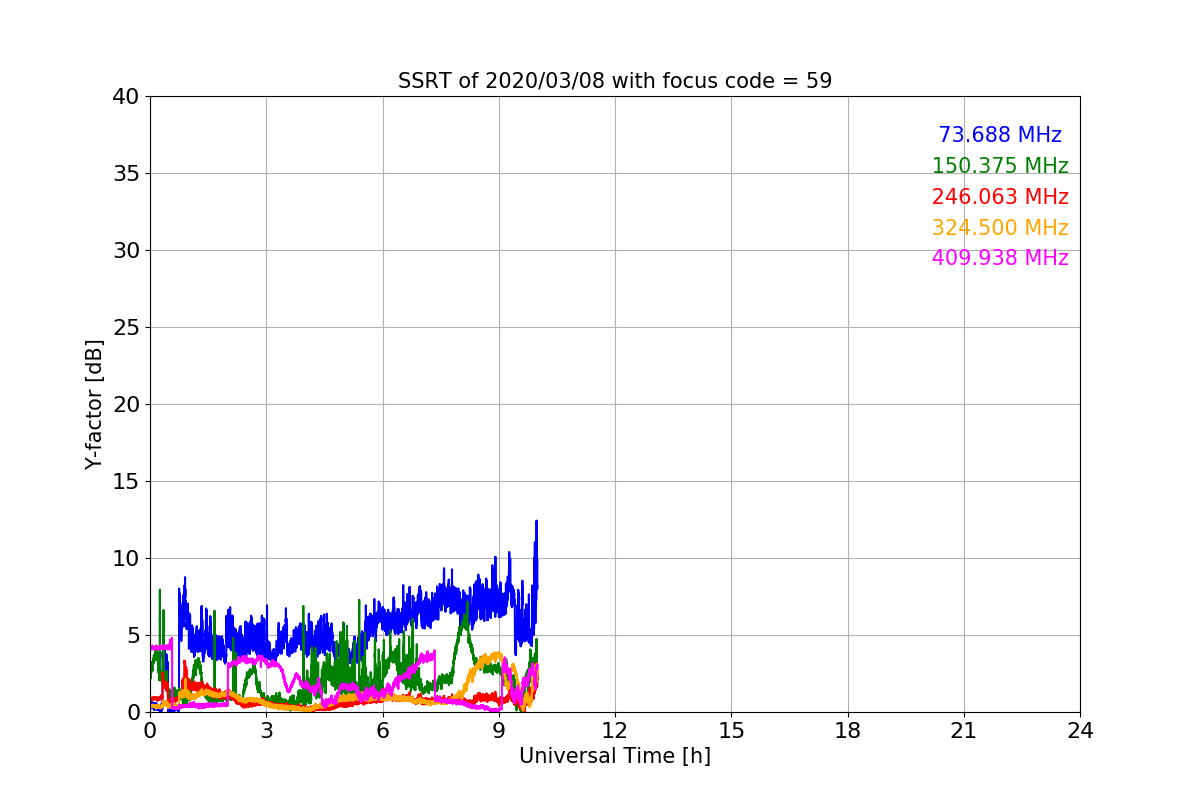Select the 73.688 MHz legend label
The height and width of the screenshot is (800, 1200).
1000,135
